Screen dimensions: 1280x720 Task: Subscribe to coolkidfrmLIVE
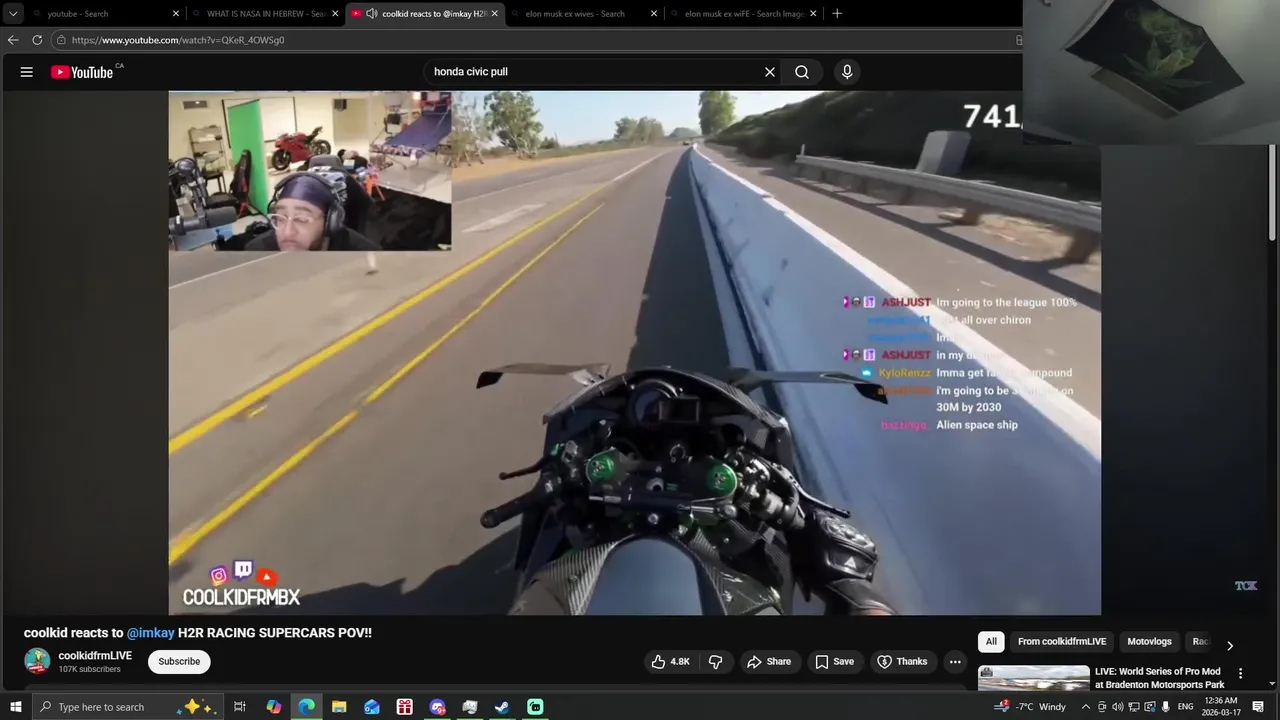pos(179,661)
